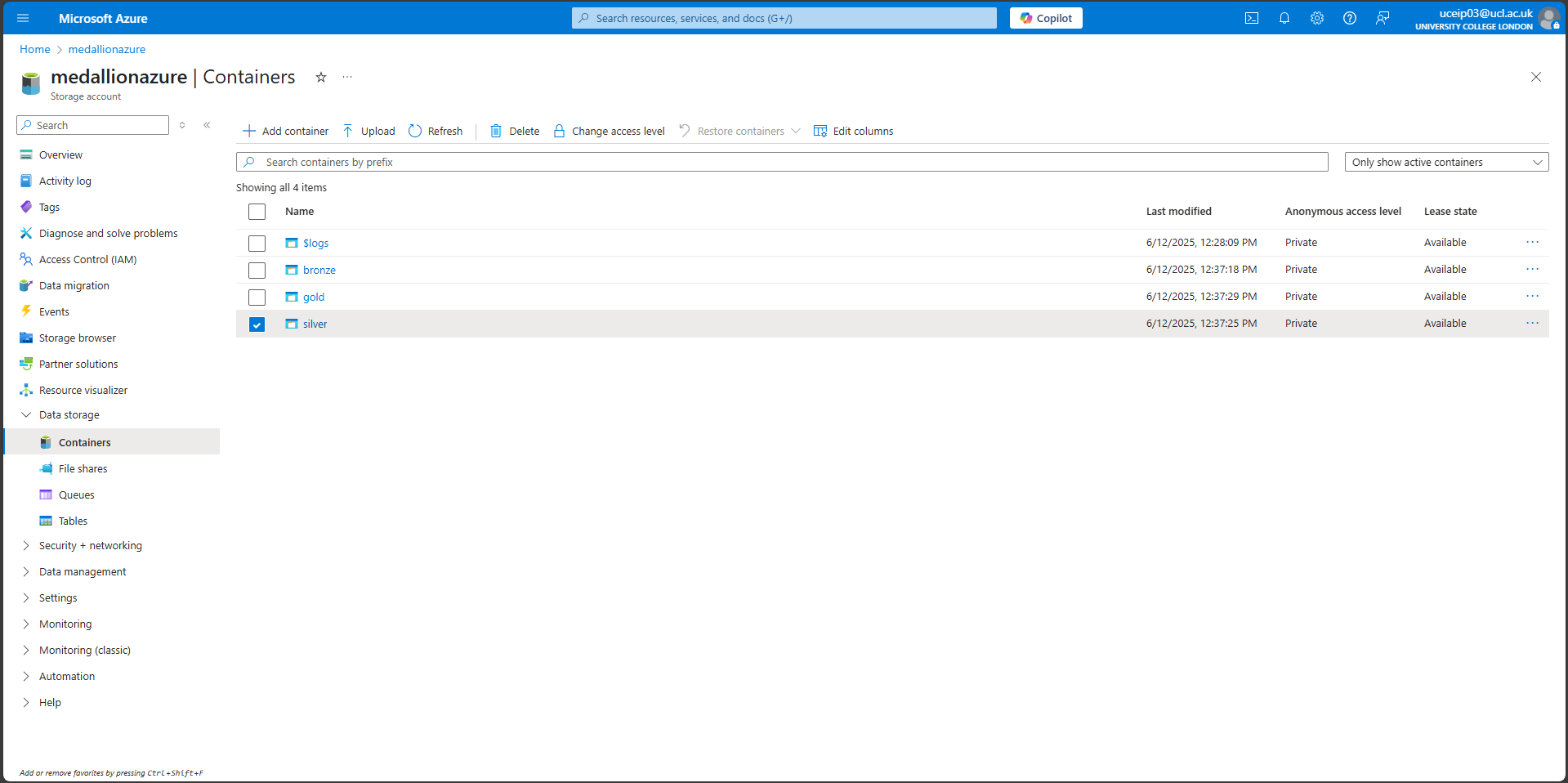The height and width of the screenshot is (783, 1568).
Task: Open the row menu for $logs container
Action: coord(1532,242)
